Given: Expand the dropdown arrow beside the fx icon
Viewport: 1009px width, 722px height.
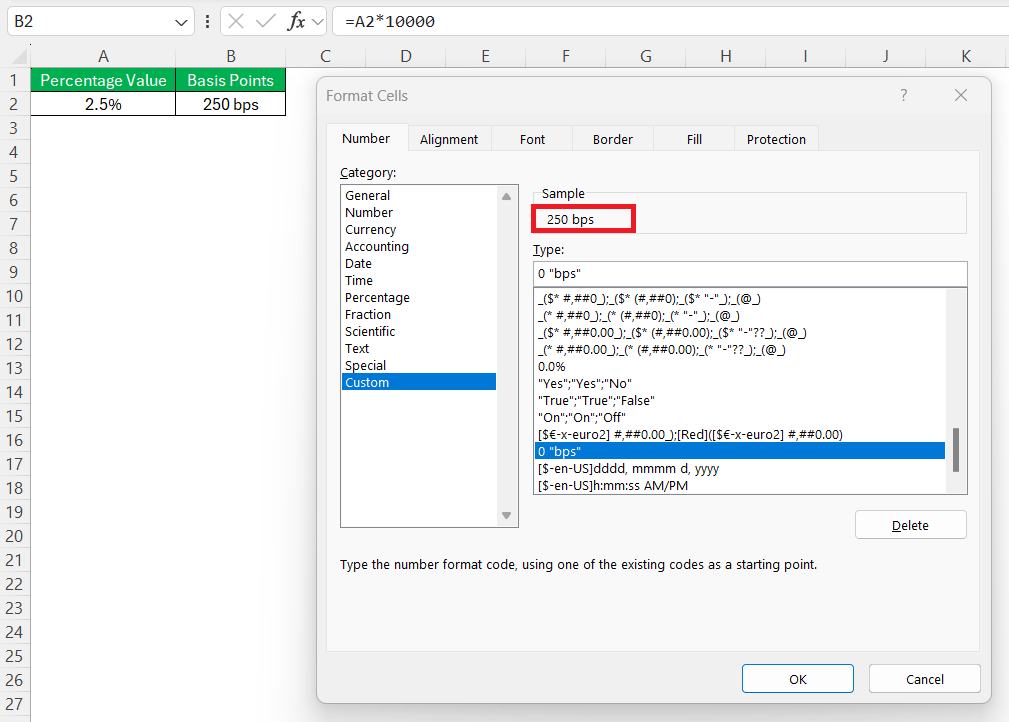Looking at the screenshot, I should click(x=318, y=23).
